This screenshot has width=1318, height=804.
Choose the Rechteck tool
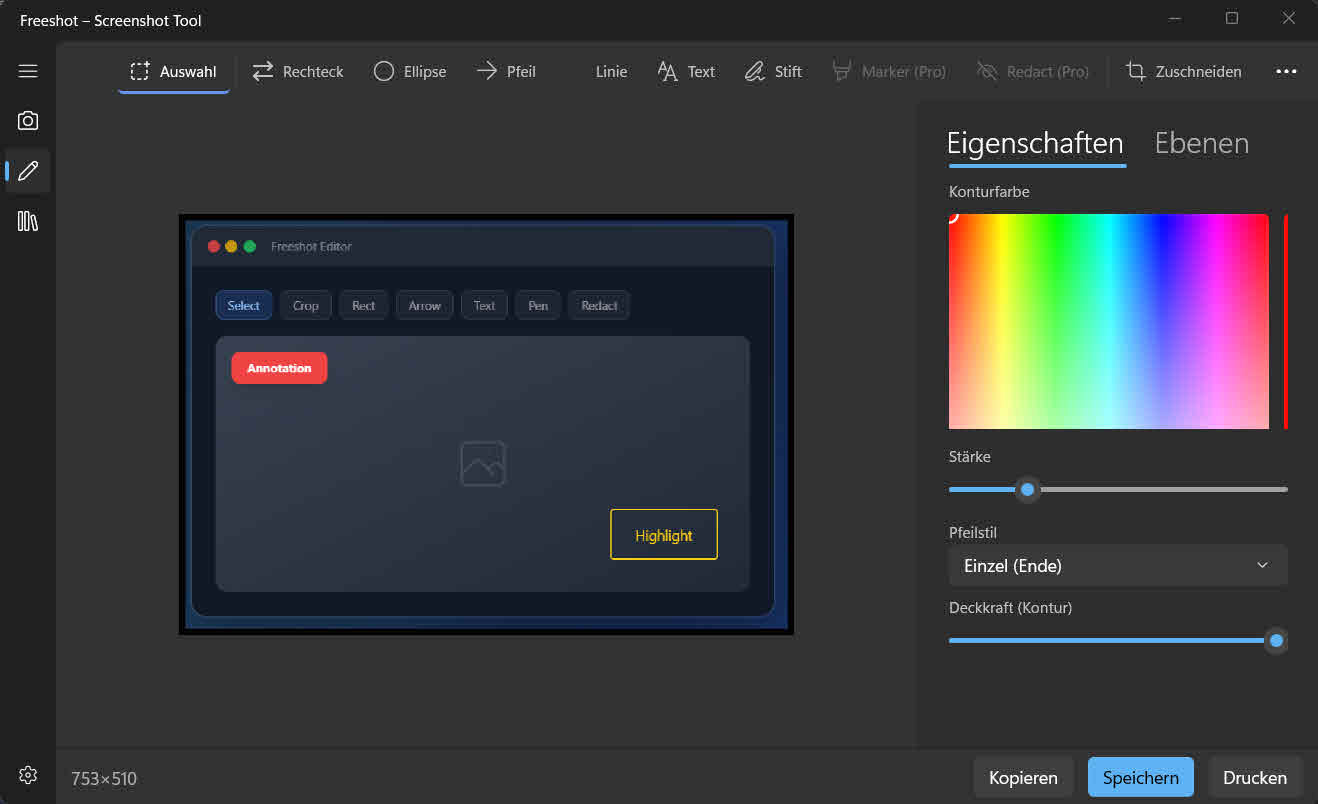(298, 71)
